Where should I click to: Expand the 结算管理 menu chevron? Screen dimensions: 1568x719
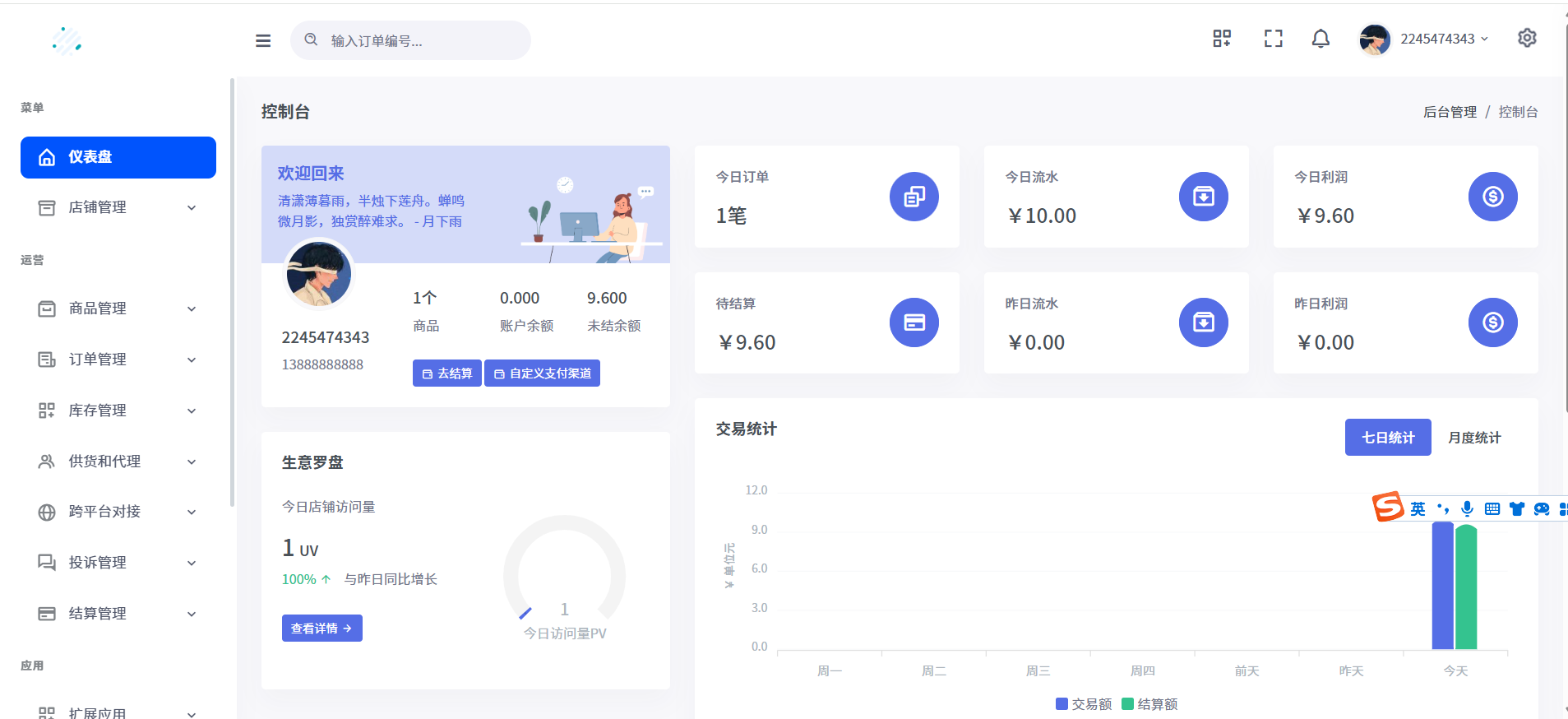(x=192, y=615)
